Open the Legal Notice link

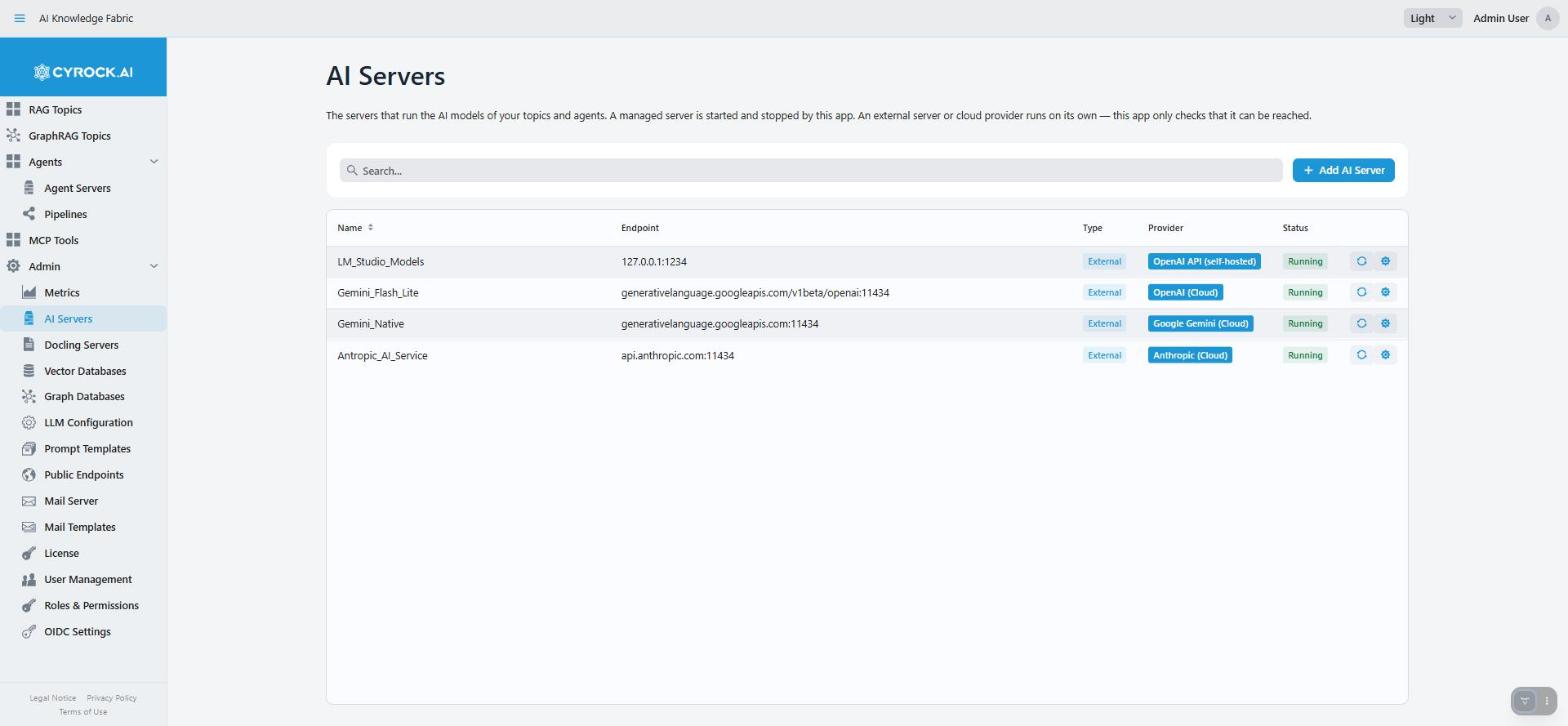pos(53,698)
